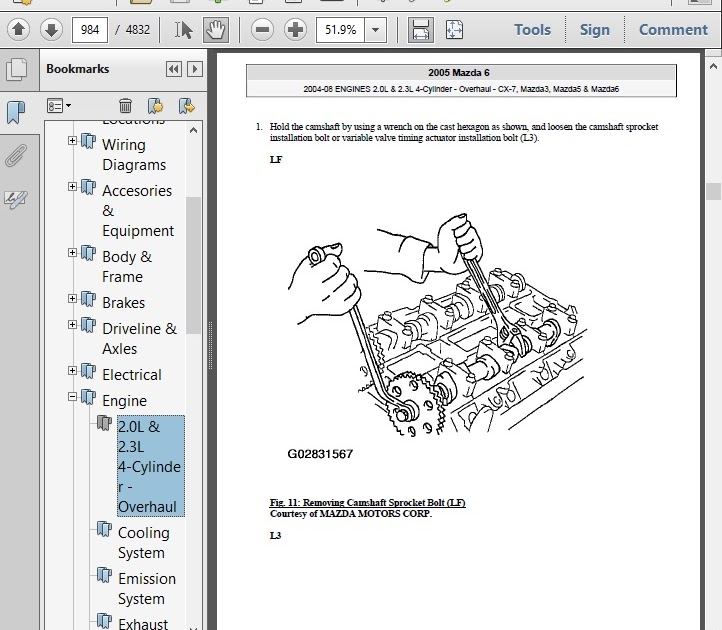Open the Sign pane
722x630 pixels.
click(594, 30)
